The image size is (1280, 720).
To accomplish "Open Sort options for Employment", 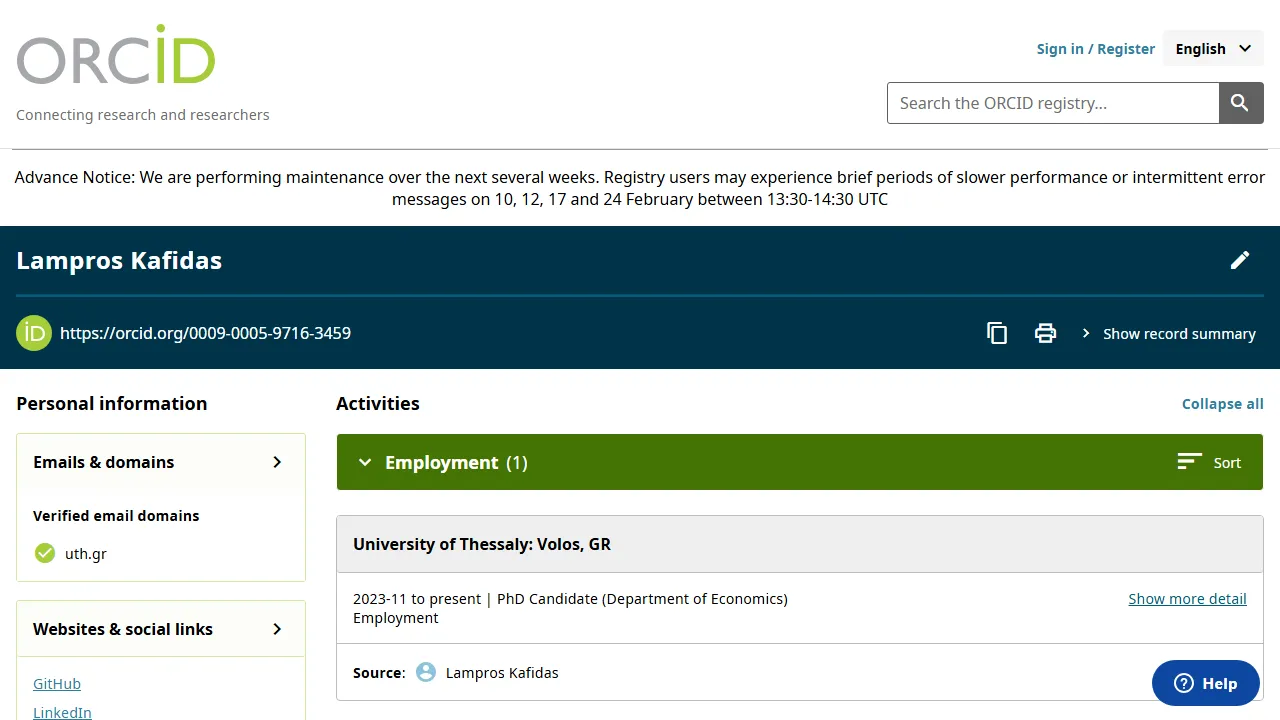I will [x=1209, y=462].
